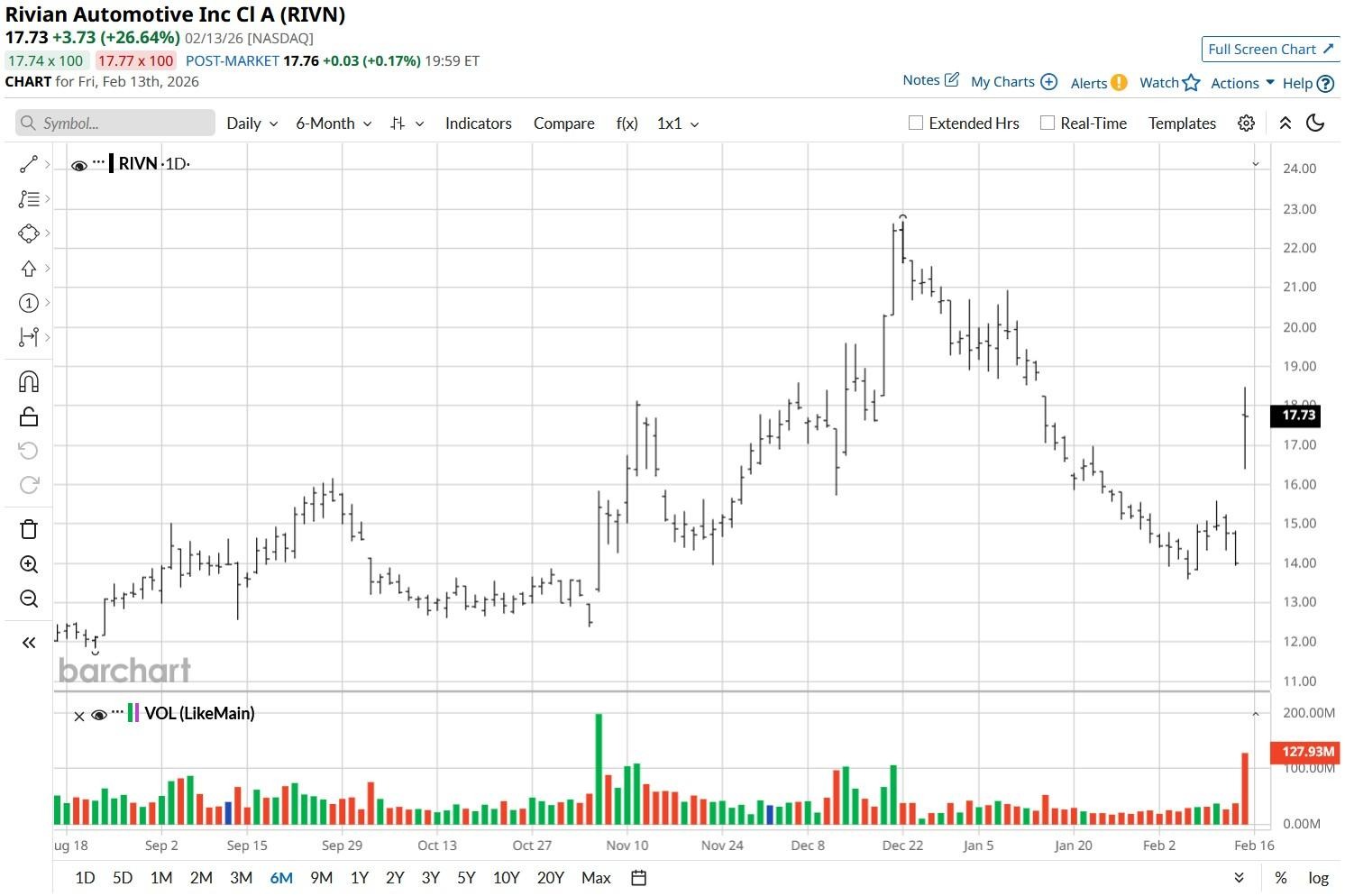Open the Daily frequency dropdown

click(252, 123)
